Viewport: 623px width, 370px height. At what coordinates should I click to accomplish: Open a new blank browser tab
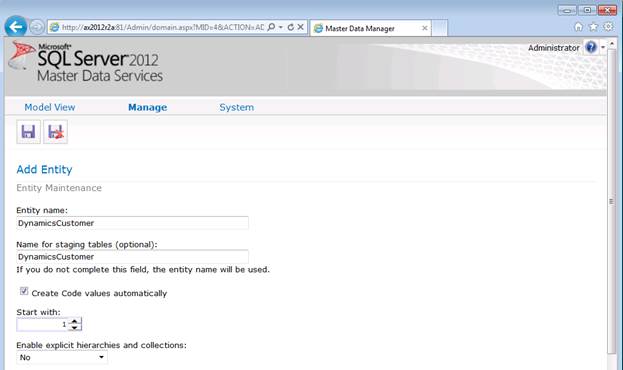pyautogui.click(x=439, y=28)
